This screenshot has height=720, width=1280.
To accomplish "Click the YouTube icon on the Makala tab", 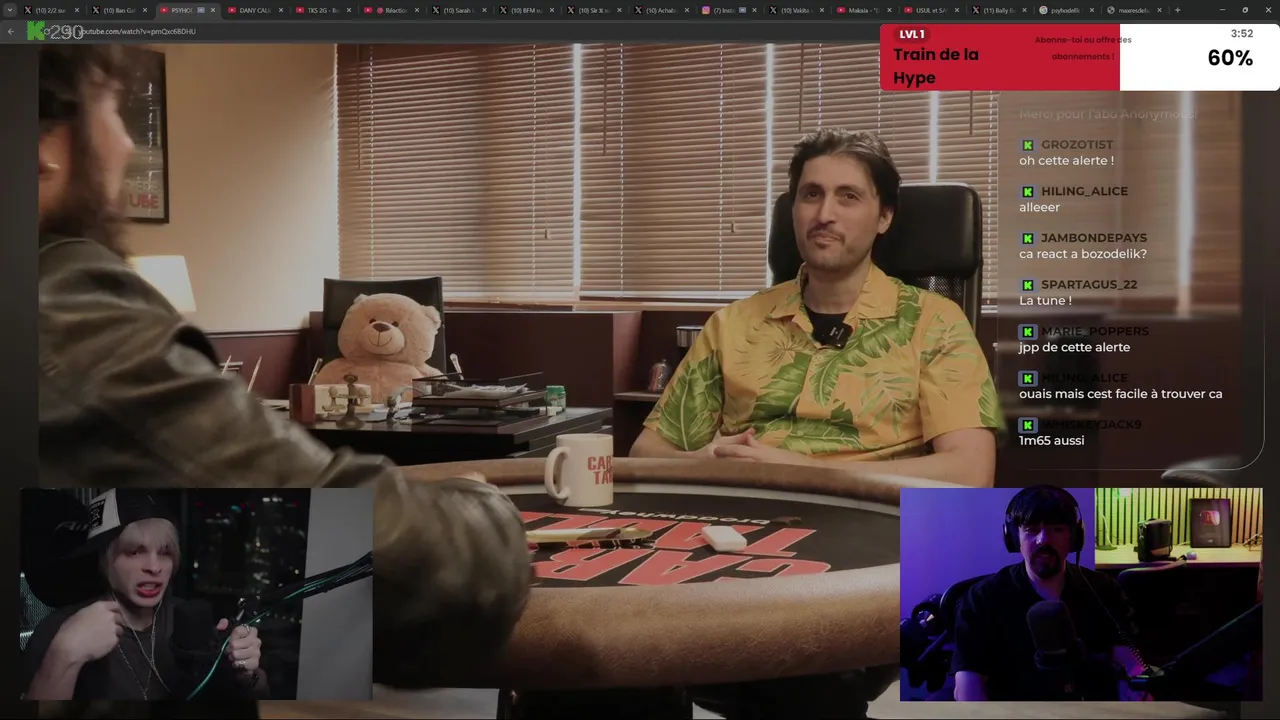I will [842, 10].
